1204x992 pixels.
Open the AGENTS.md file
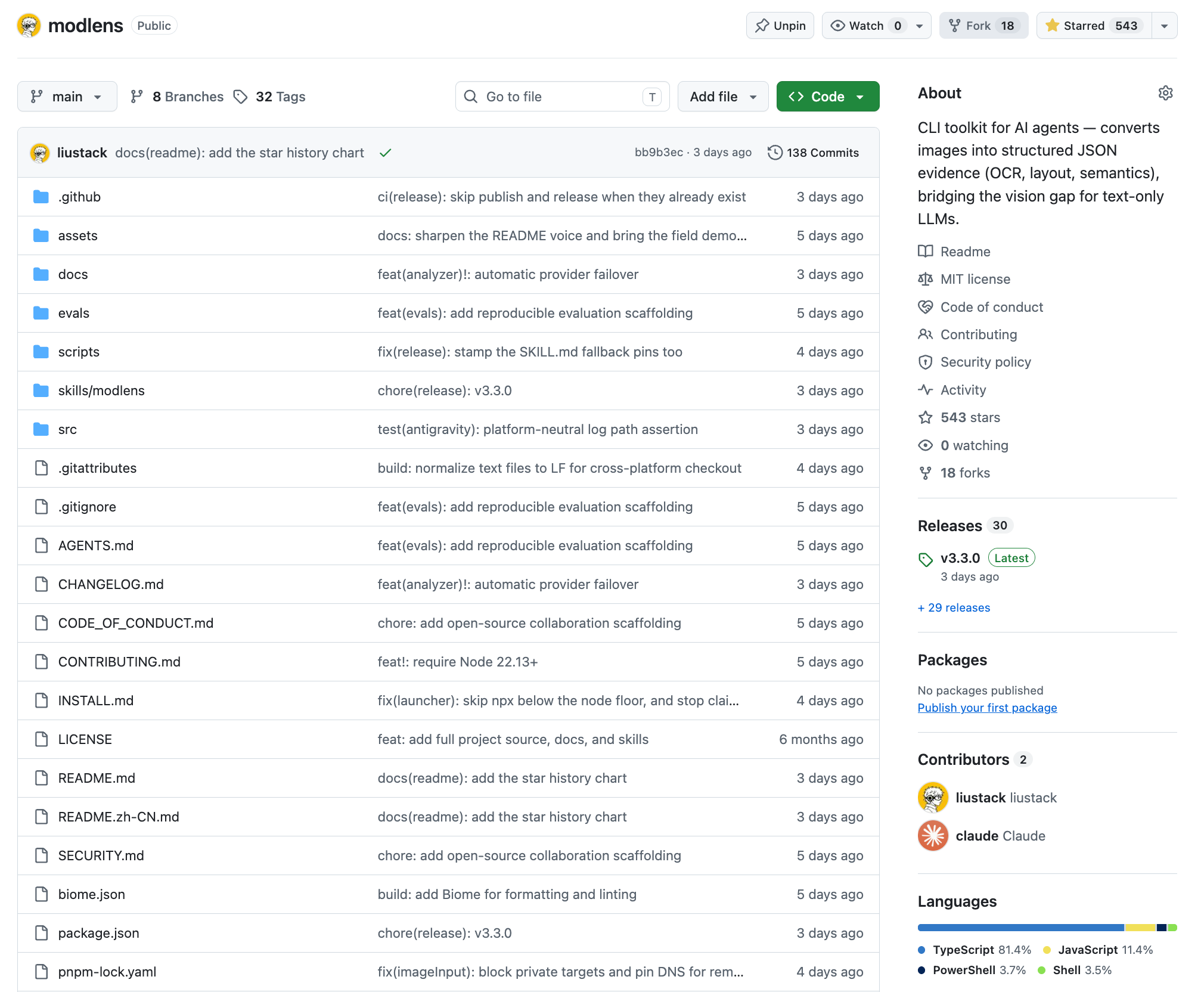click(x=96, y=545)
